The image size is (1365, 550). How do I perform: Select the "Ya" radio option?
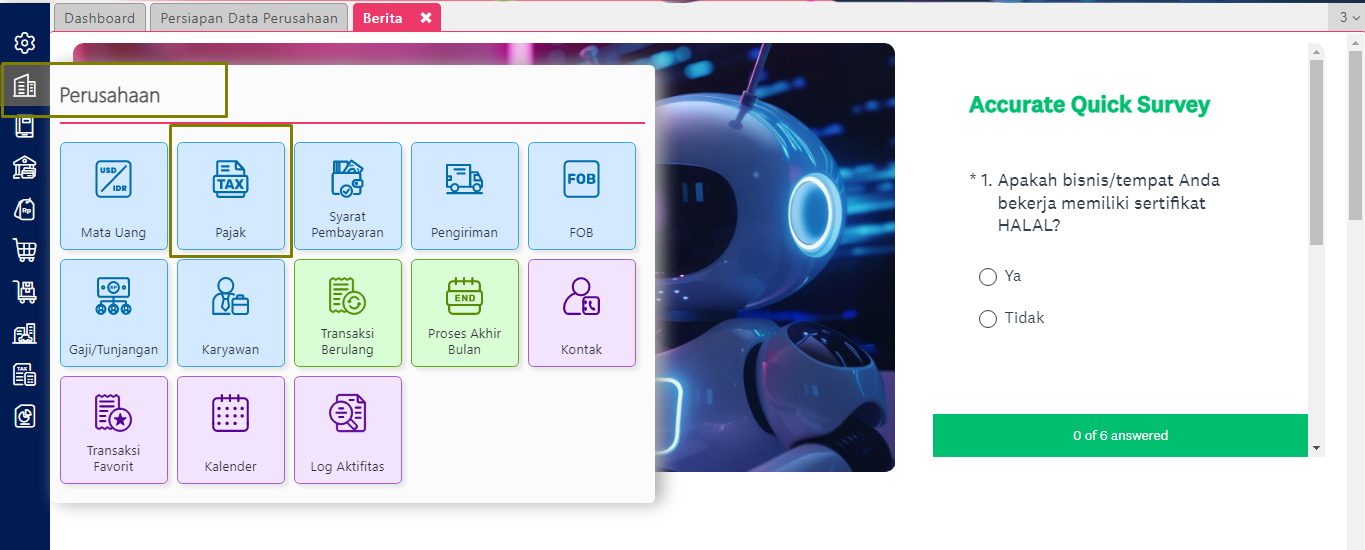coord(988,277)
